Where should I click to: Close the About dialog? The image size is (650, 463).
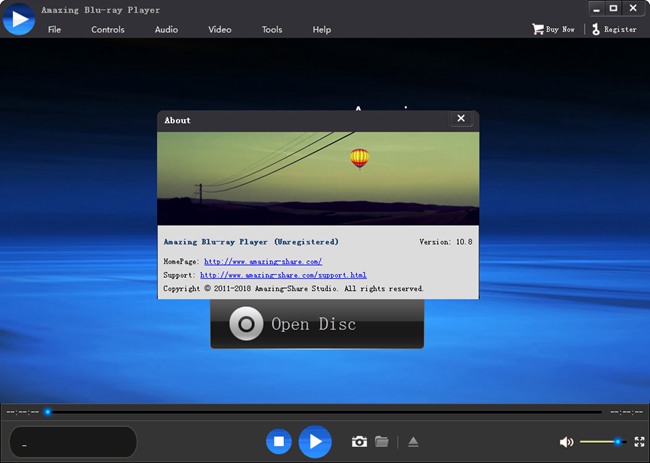[x=461, y=119]
